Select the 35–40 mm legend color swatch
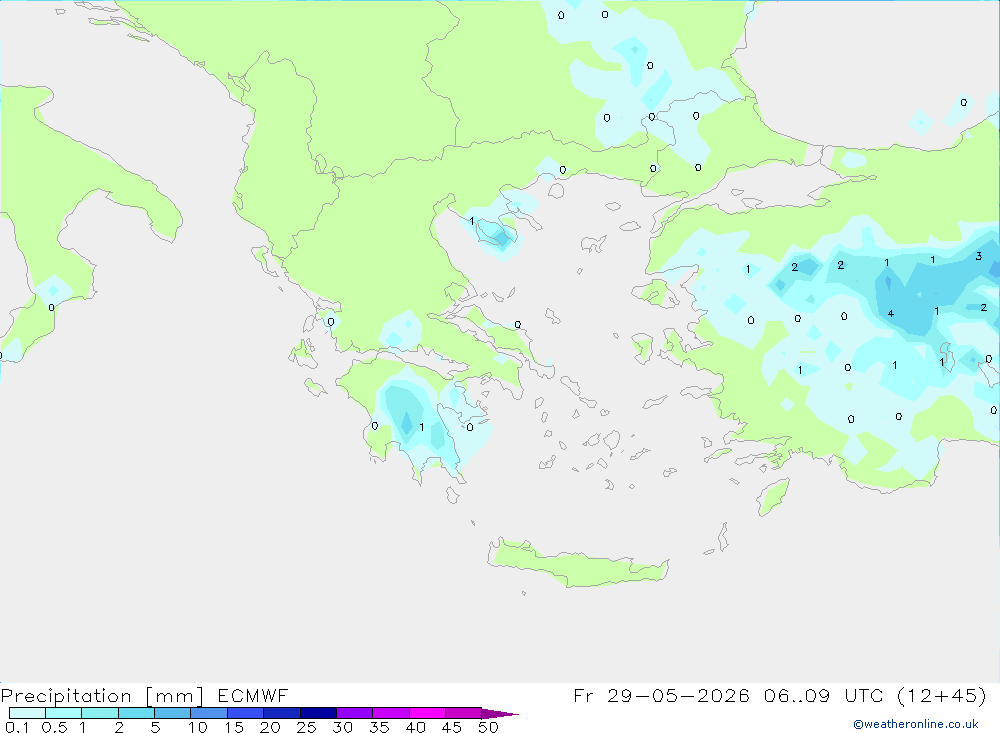1000x733 pixels. click(x=391, y=713)
